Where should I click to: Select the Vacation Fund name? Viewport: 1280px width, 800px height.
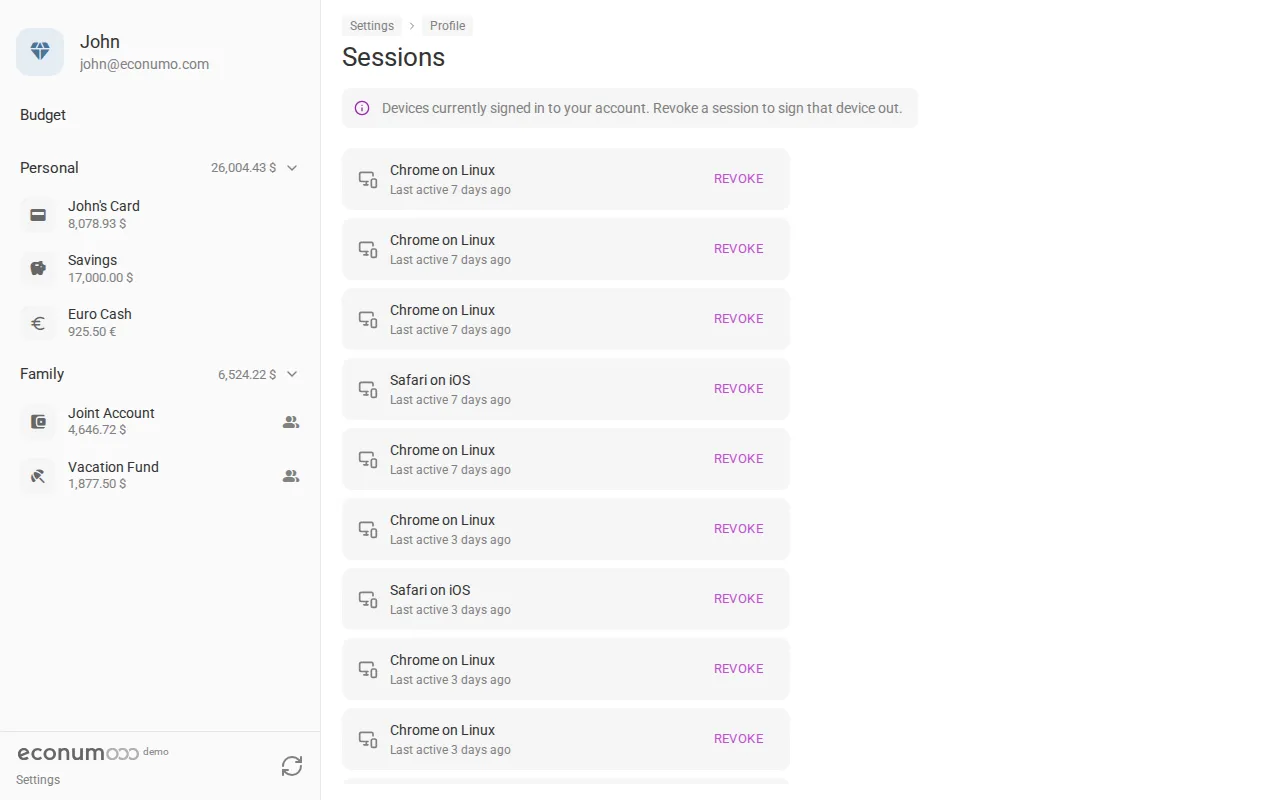(x=113, y=467)
